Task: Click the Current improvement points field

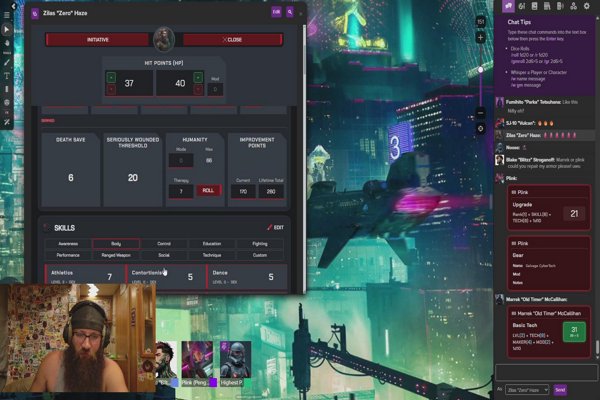Action: coord(243,191)
